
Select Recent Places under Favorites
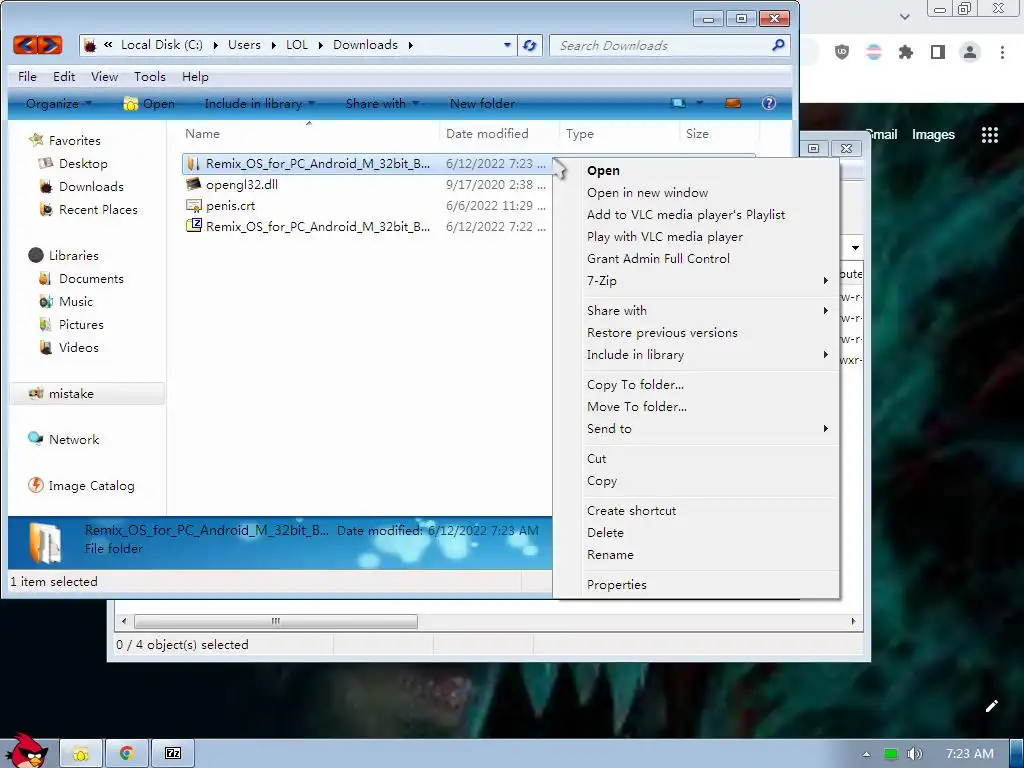(x=98, y=209)
